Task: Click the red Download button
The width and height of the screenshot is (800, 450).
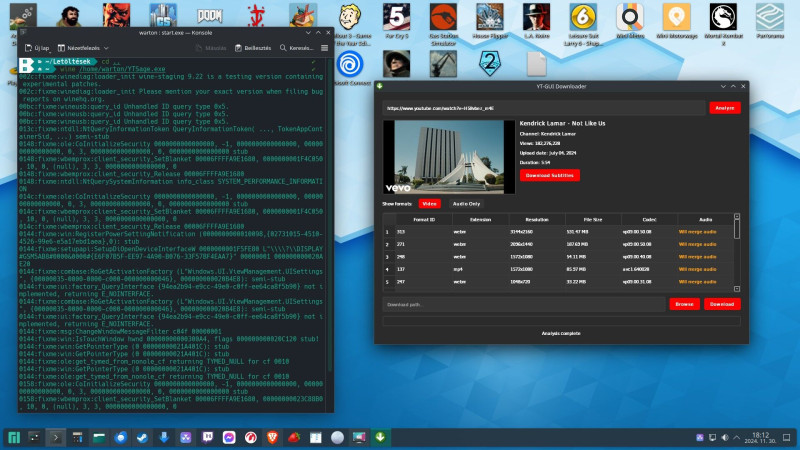Action: point(722,304)
